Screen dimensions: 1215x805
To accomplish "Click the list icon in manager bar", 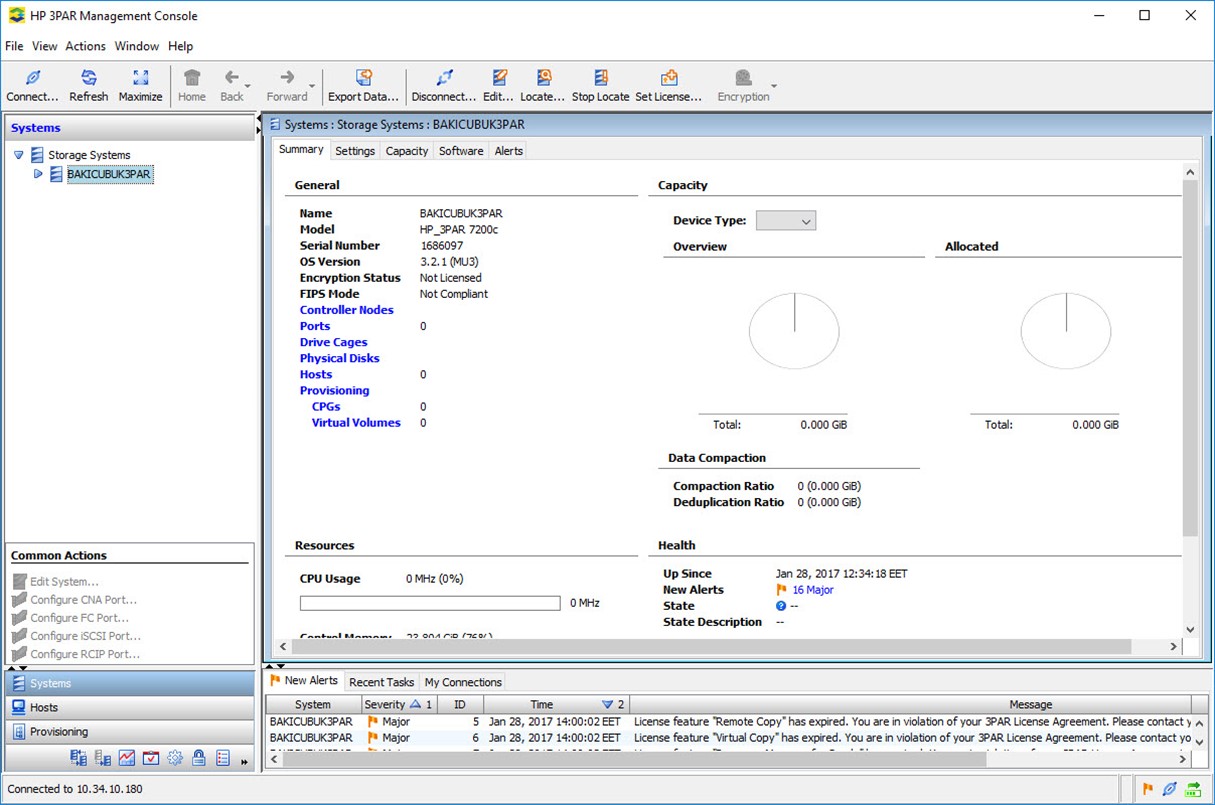I will (223, 758).
